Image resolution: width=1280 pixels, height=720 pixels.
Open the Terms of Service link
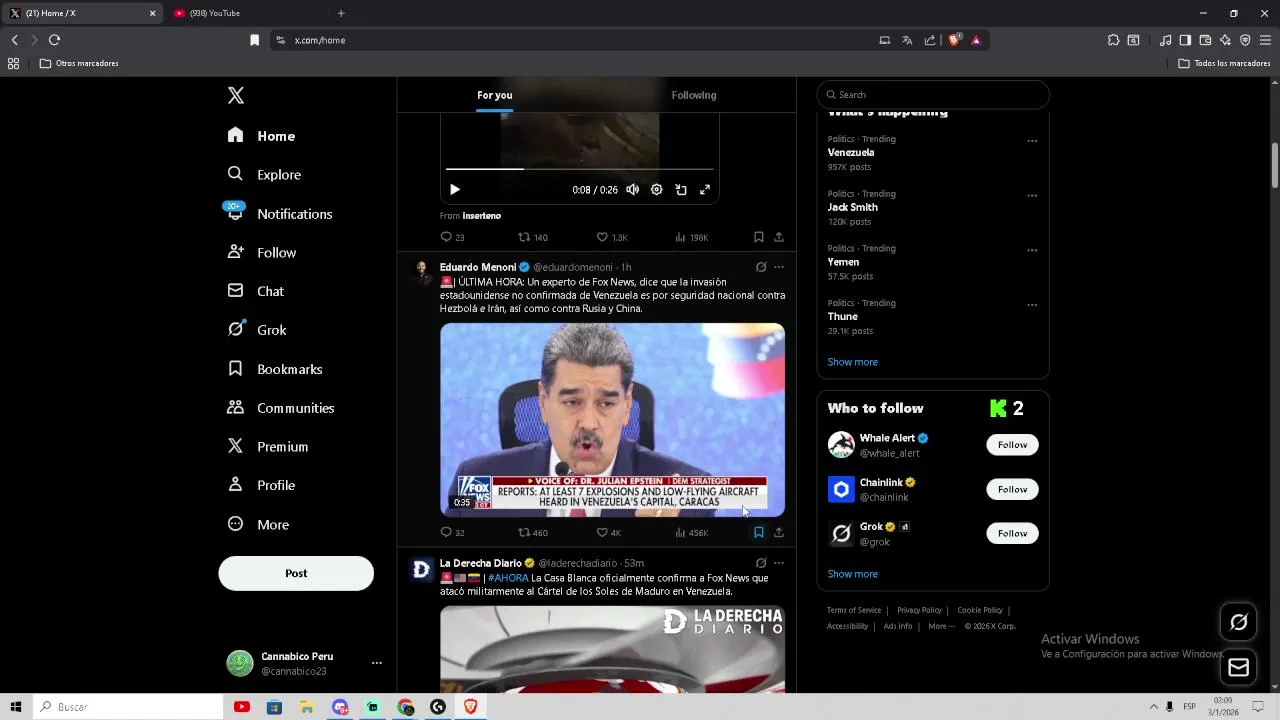[854, 610]
